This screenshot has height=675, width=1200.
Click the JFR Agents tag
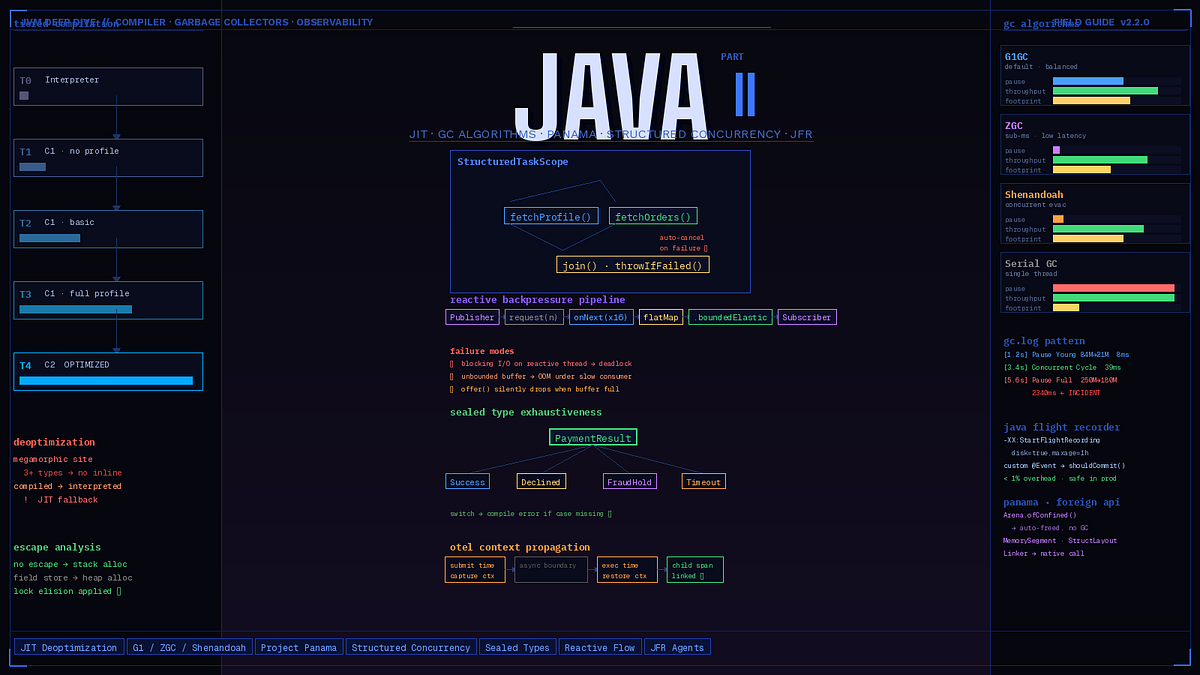[x=677, y=647]
